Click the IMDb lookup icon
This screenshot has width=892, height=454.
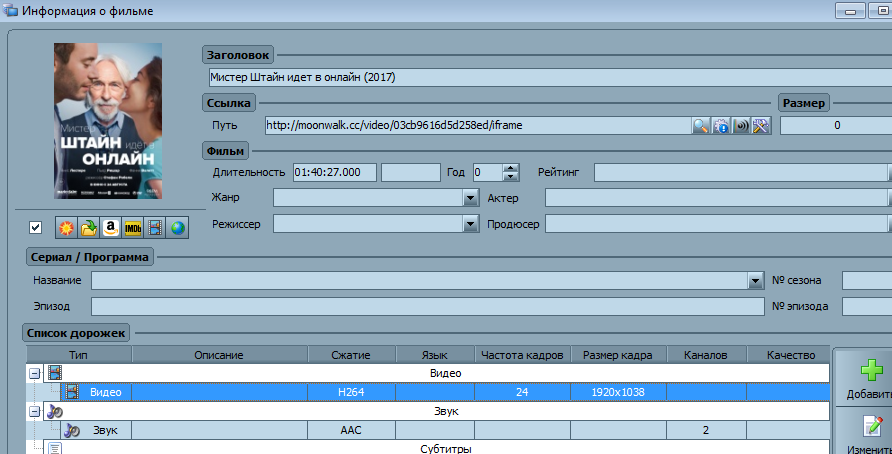point(132,227)
